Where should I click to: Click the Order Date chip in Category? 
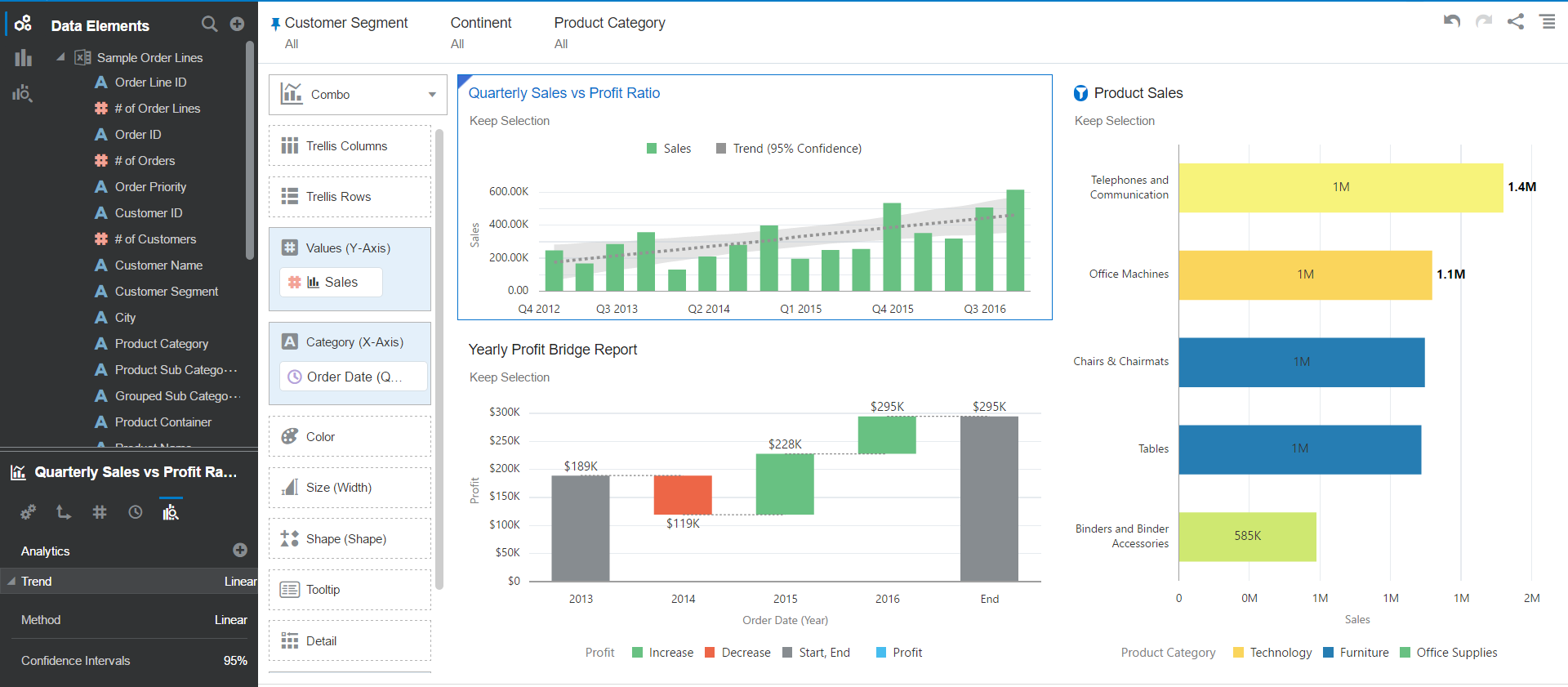pos(354,377)
